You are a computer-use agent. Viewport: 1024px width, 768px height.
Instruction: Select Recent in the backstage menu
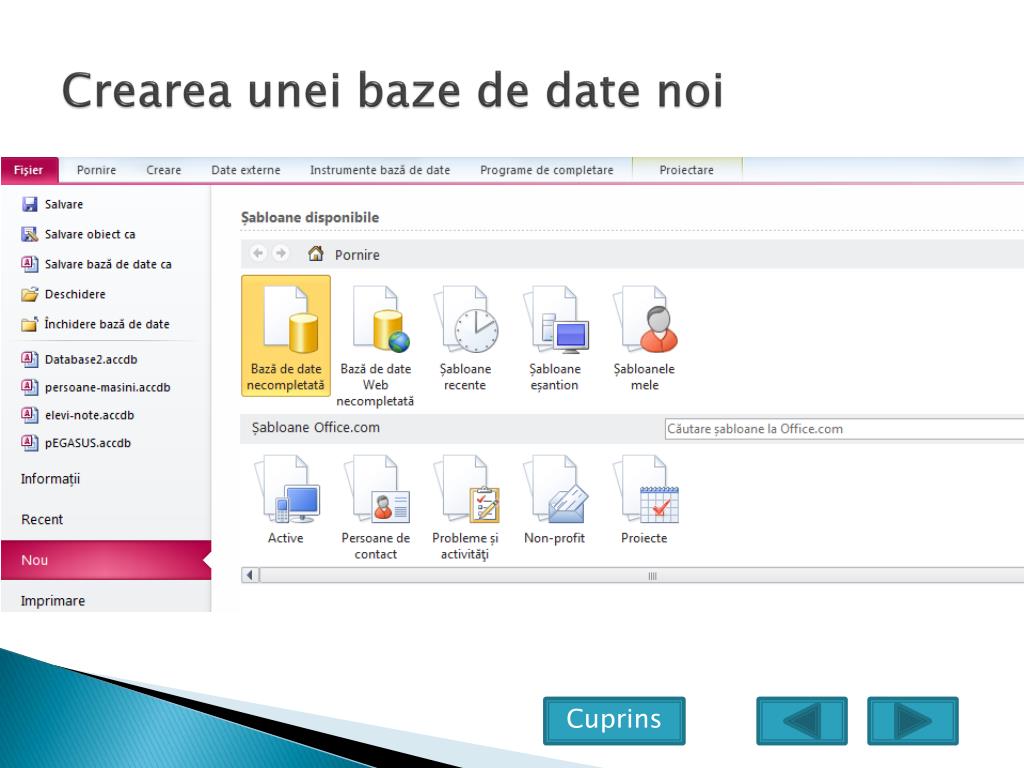tap(42, 520)
